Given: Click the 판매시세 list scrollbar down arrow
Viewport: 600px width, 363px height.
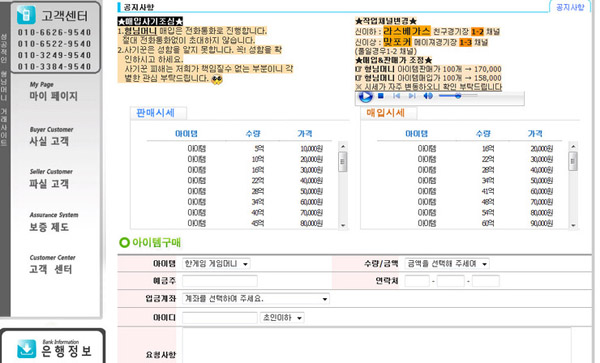Looking at the screenshot, I should click(x=343, y=226).
